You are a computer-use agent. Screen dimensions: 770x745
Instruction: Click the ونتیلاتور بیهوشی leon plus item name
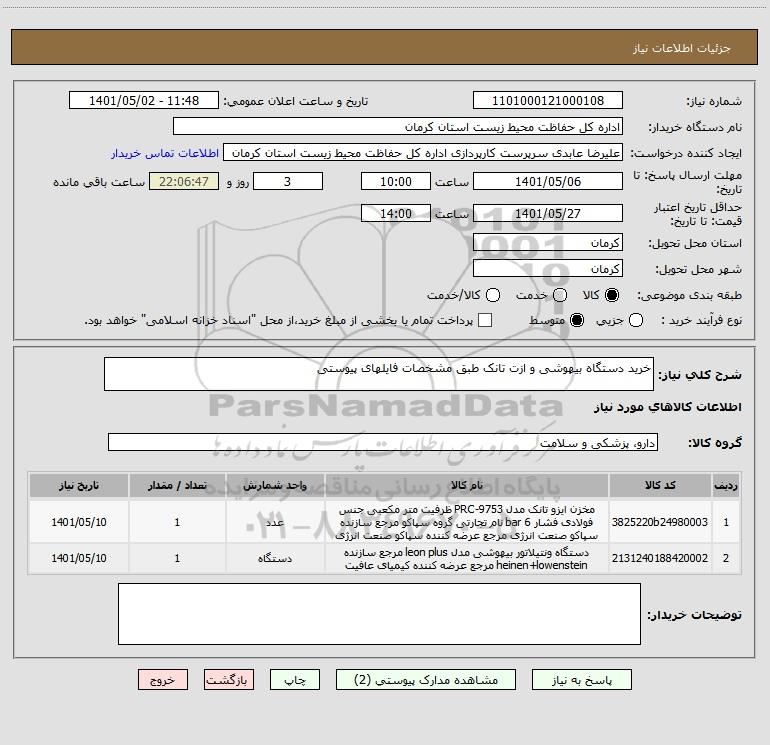pos(466,558)
